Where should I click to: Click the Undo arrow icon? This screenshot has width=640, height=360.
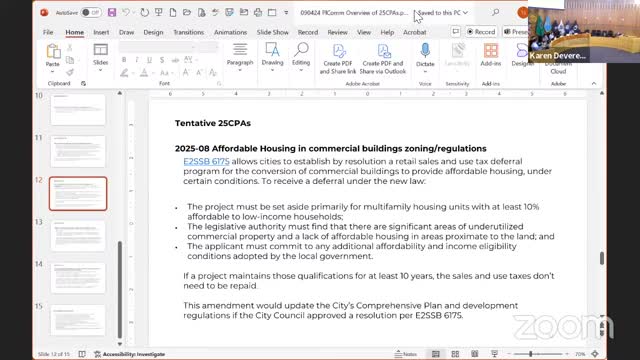pos(126,12)
